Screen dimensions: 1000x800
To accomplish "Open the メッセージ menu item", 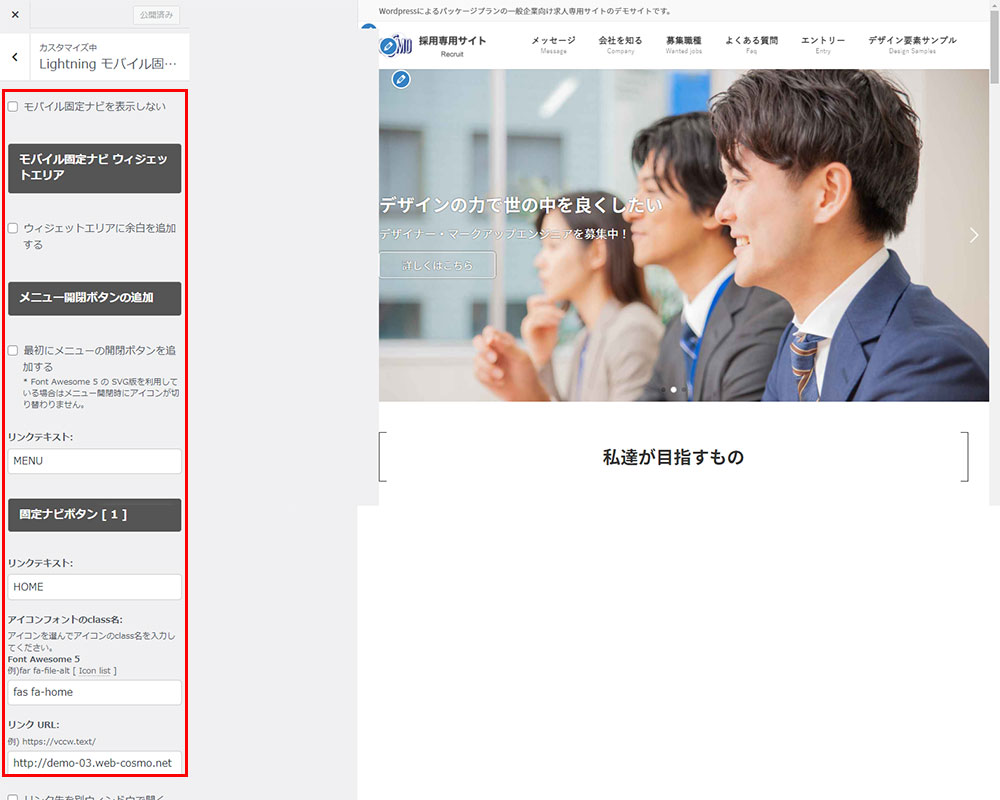I will [553, 44].
